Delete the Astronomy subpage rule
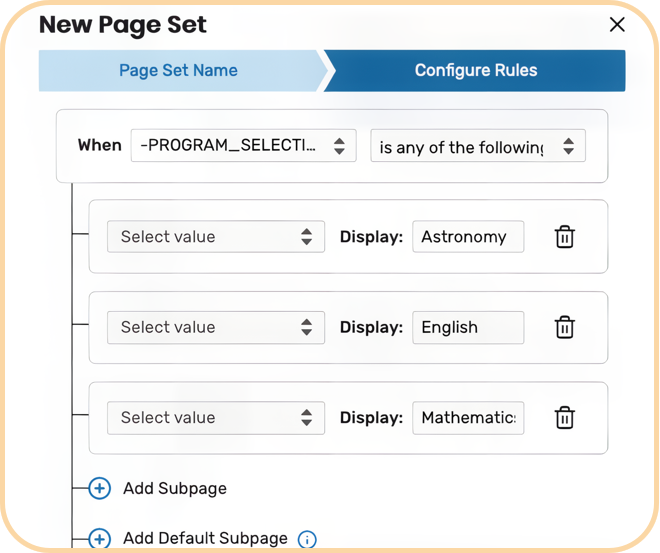Image resolution: width=660 pixels, height=553 pixels. tap(564, 237)
